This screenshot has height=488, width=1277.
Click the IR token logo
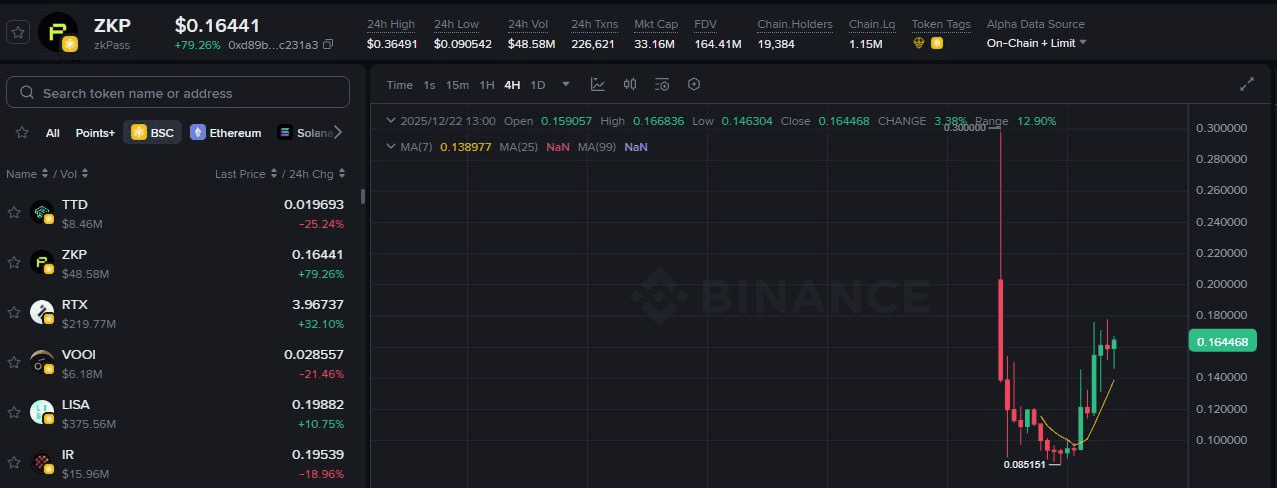(42, 462)
